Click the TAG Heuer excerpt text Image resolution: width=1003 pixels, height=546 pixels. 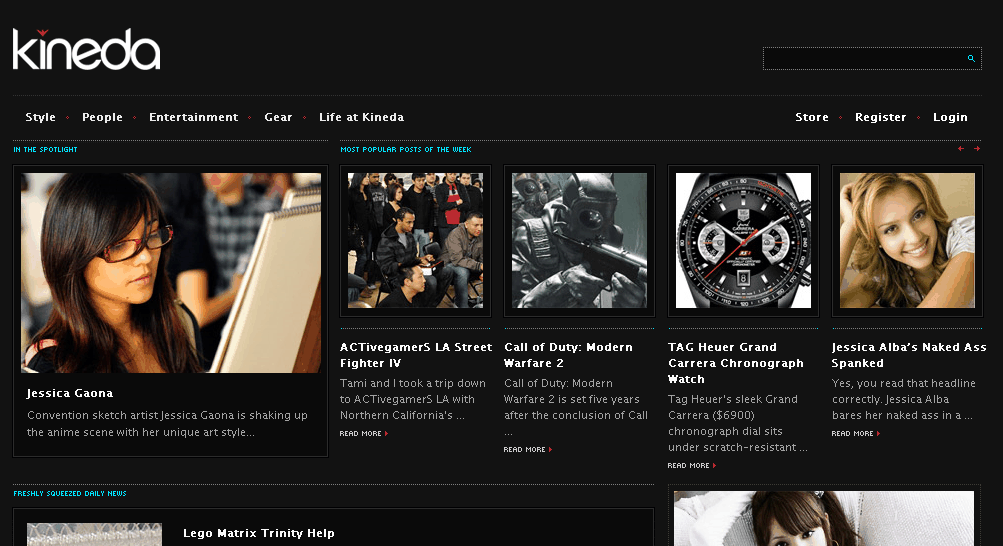tap(738, 423)
